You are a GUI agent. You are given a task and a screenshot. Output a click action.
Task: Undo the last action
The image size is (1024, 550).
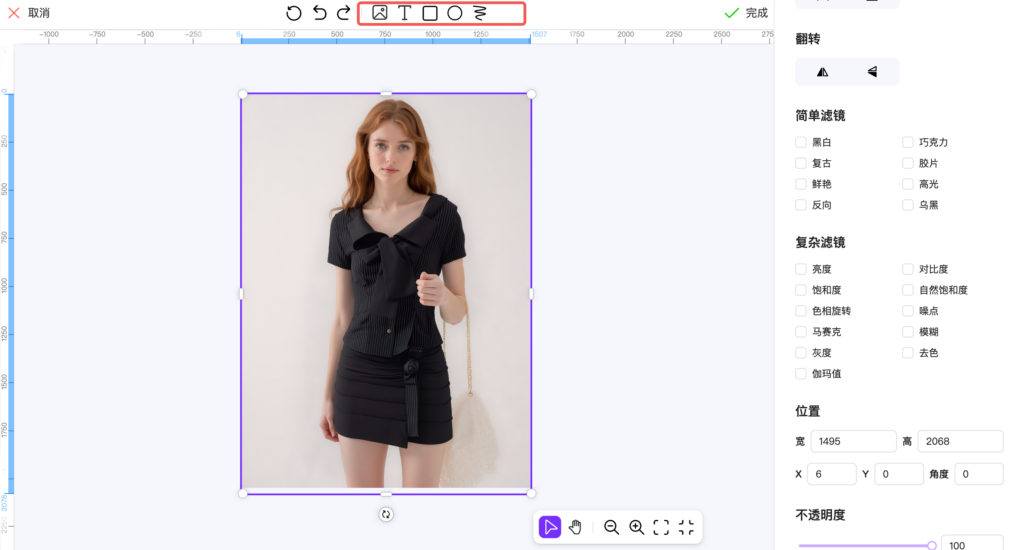pos(319,13)
